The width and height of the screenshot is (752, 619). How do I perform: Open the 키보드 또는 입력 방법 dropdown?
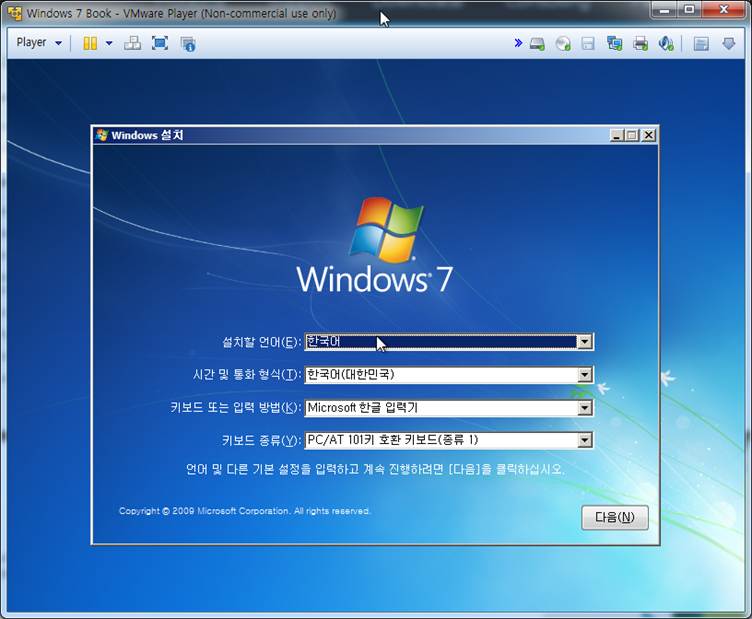(x=585, y=408)
